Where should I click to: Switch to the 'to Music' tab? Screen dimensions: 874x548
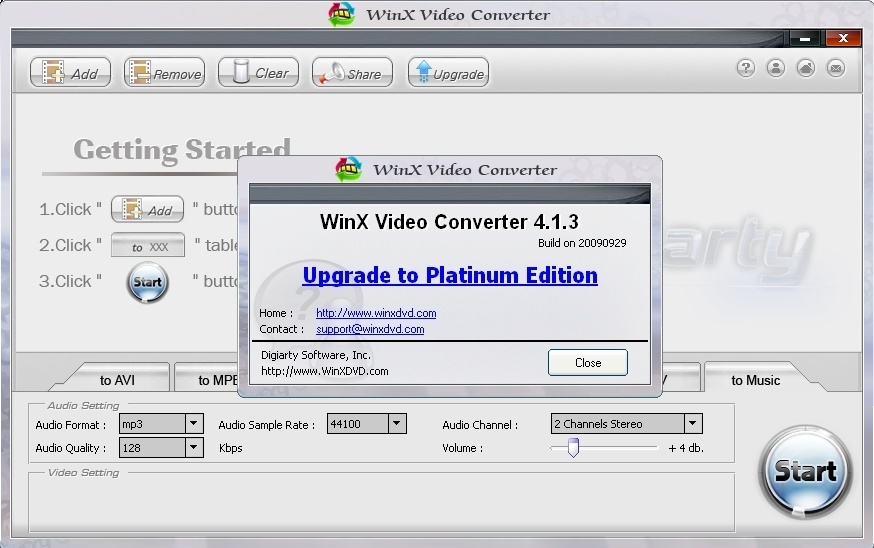[755, 380]
